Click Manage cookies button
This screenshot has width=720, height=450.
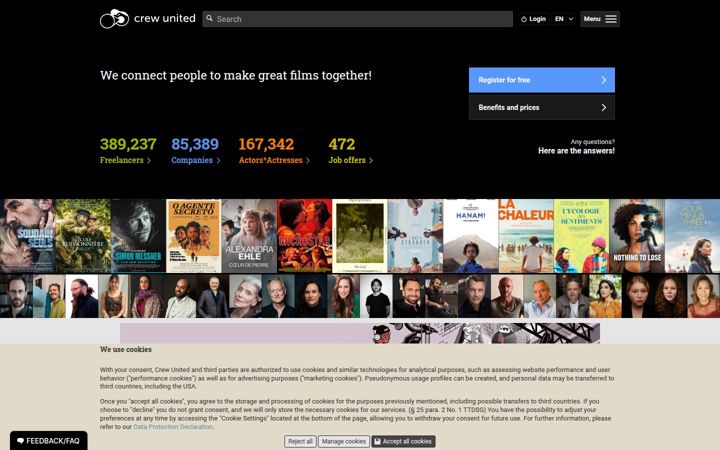click(343, 441)
